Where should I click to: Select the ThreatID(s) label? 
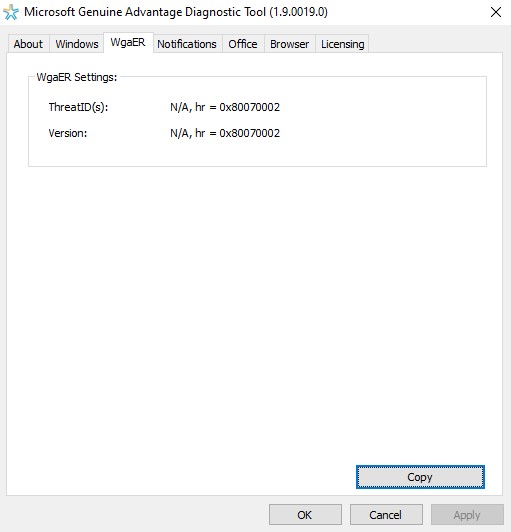click(78, 107)
